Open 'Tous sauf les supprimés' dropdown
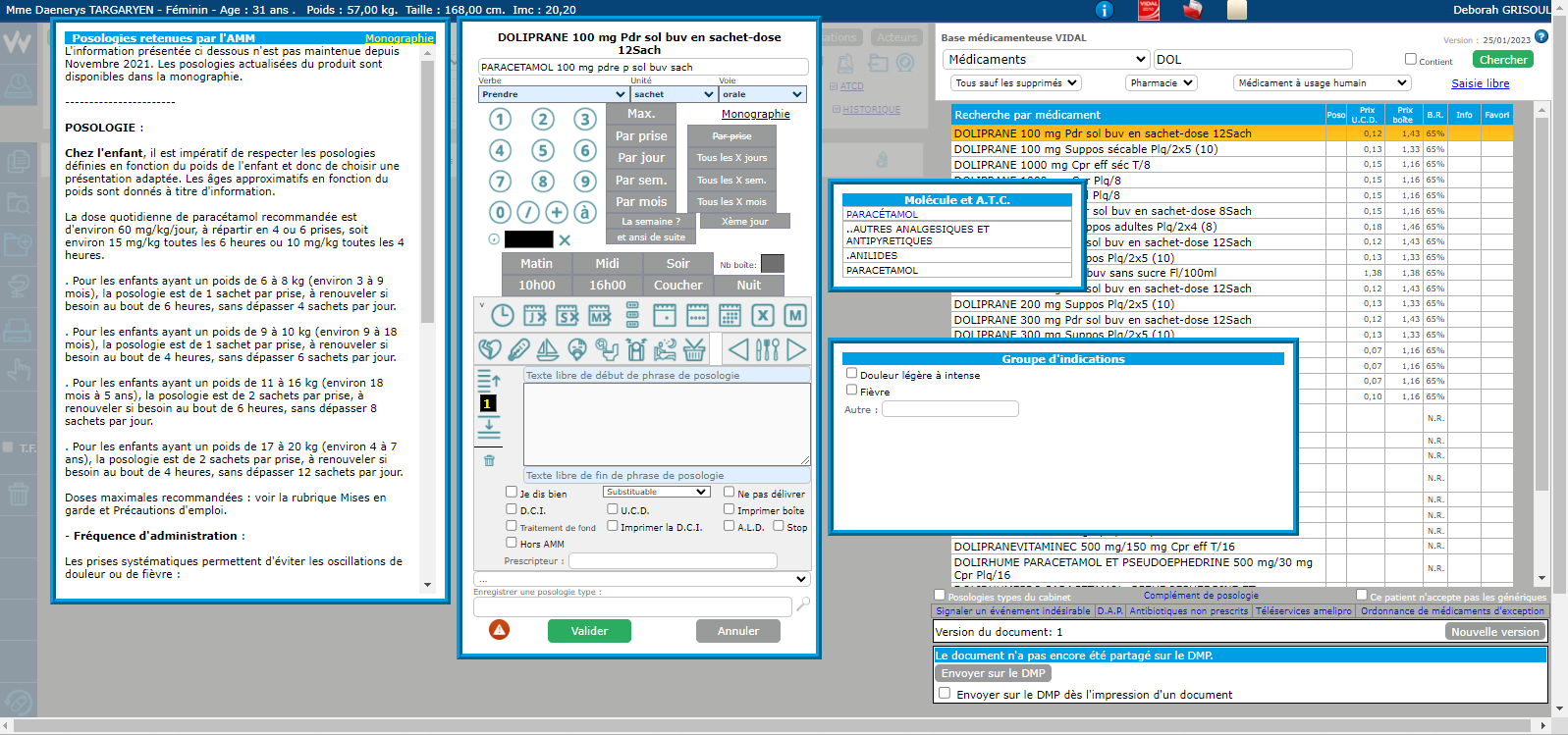 coord(1015,83)
